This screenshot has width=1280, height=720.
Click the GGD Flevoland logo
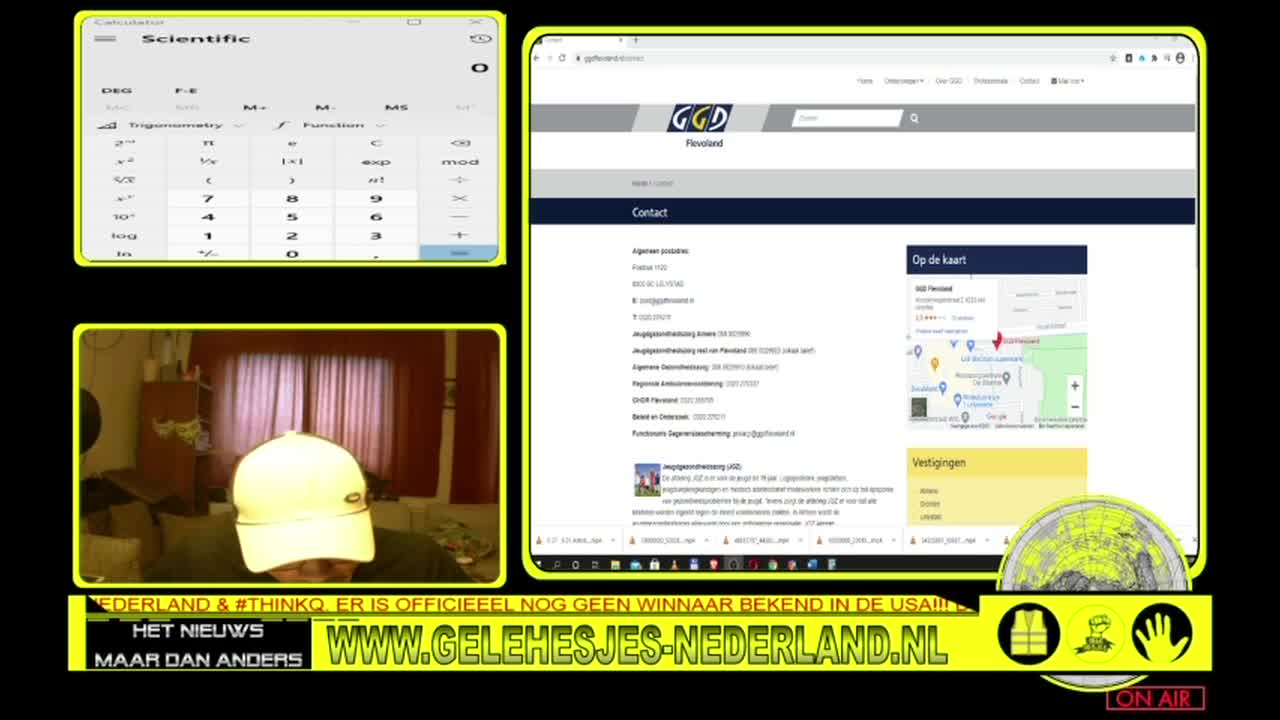pos(700,125)
